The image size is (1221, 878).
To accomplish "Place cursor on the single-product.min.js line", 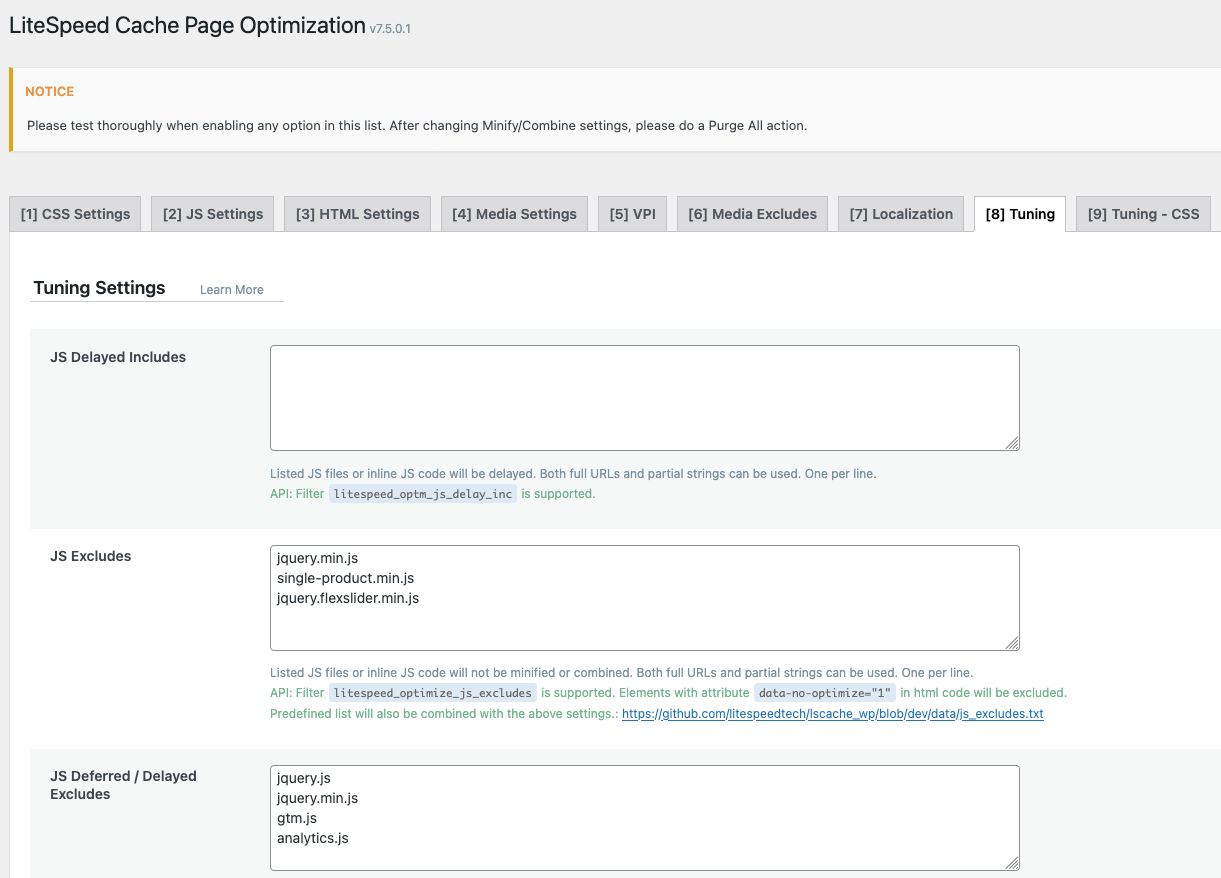I will pos(345,578).
